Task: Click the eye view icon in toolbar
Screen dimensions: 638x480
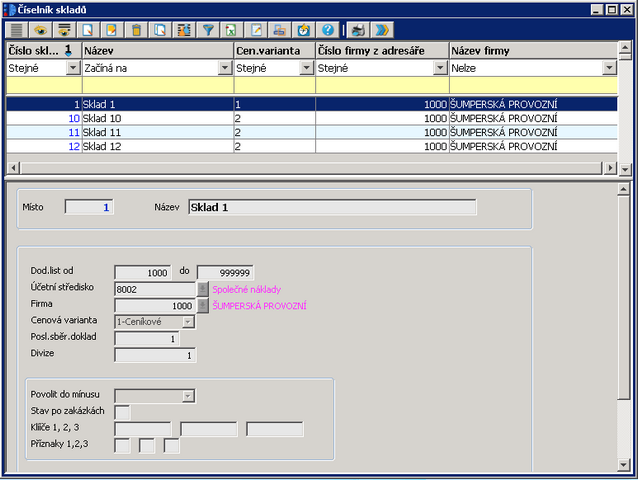Action: pyautogui.click(x=41, y=30)
